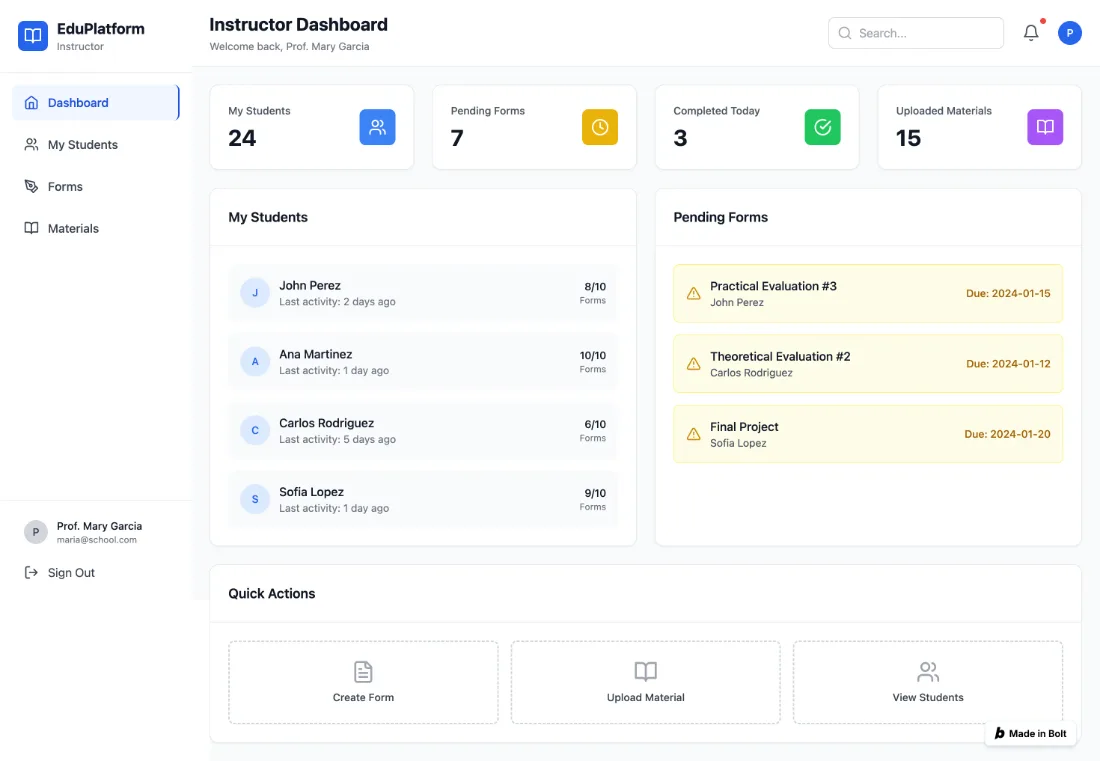Click the J avatar for John Perez
The width and height of the screenshot is (1100, 761).
255,292
